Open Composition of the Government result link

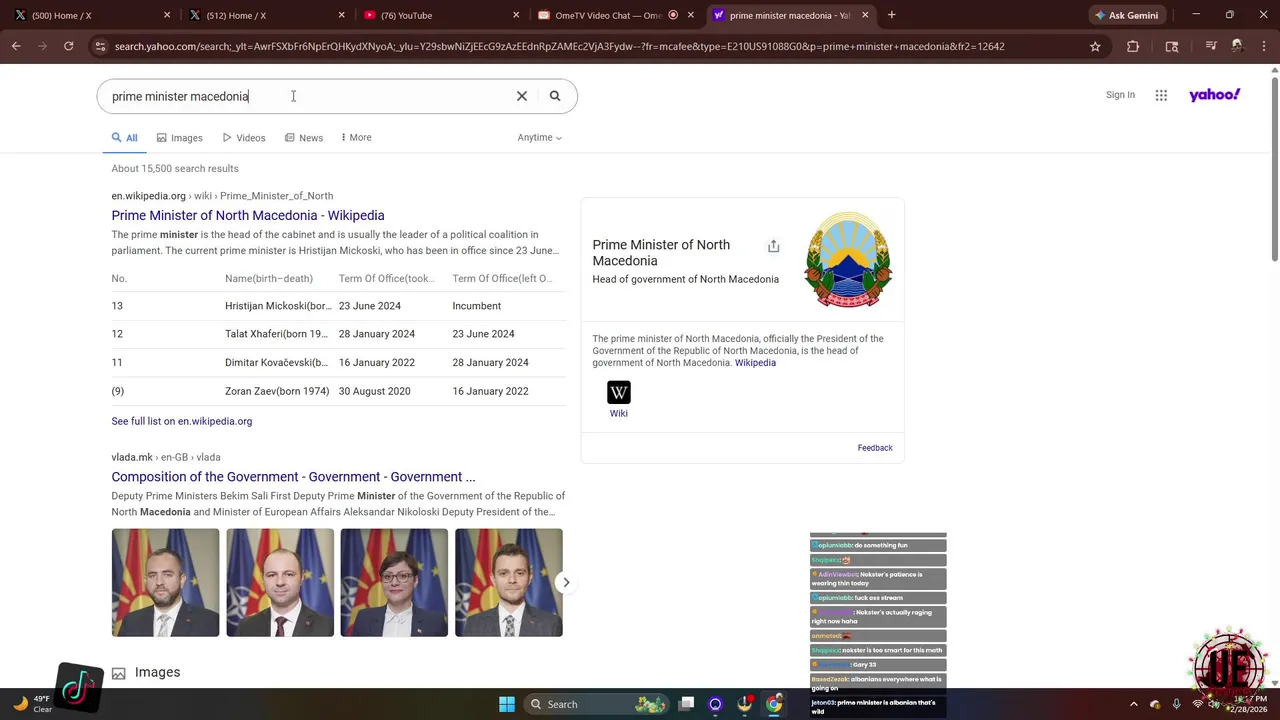tap(293, 477)
